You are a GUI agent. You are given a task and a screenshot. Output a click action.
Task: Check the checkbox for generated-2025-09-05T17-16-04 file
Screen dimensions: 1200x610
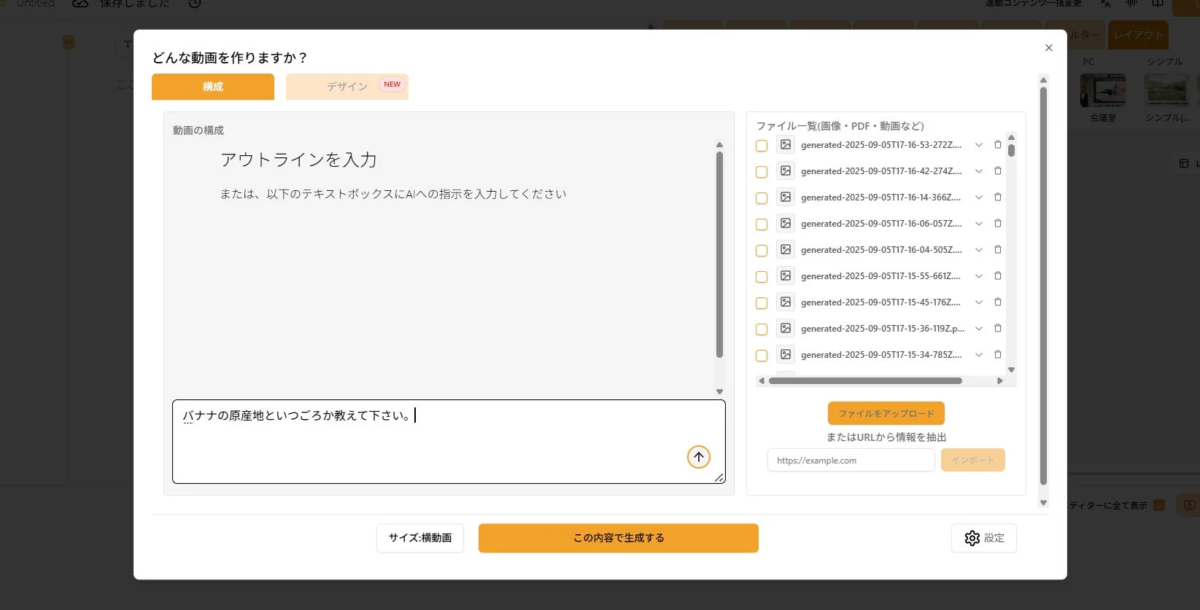point(761,249)
